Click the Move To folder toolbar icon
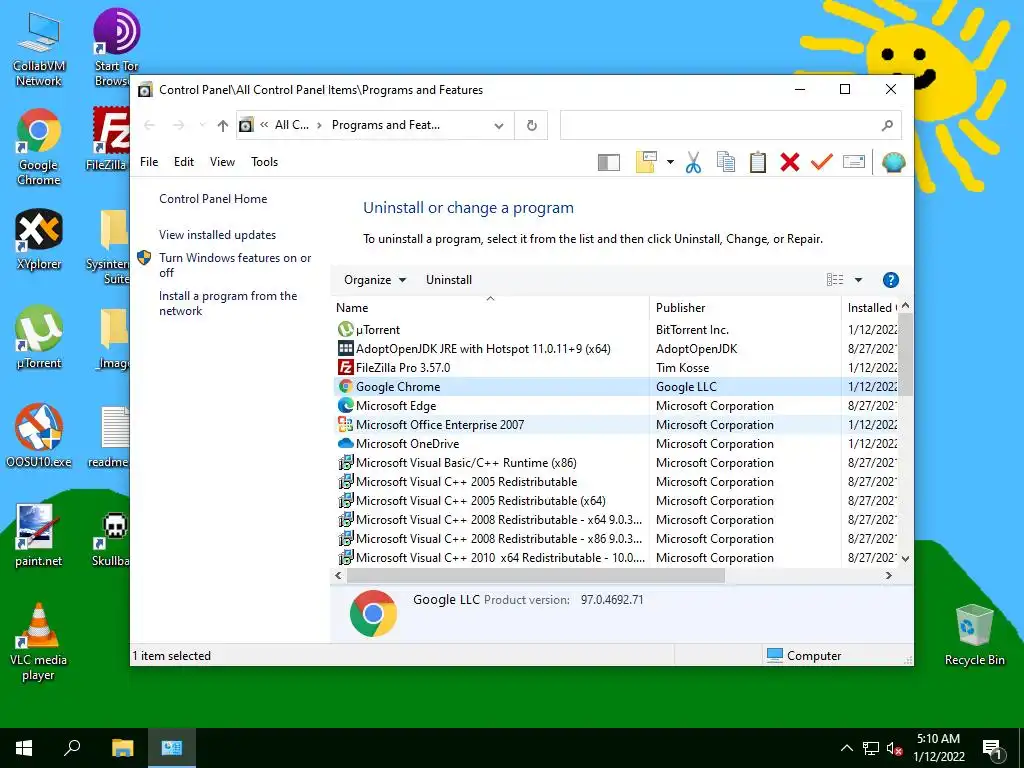The width and height of the screenshot is (1024, 768). (x=646, y=162)
